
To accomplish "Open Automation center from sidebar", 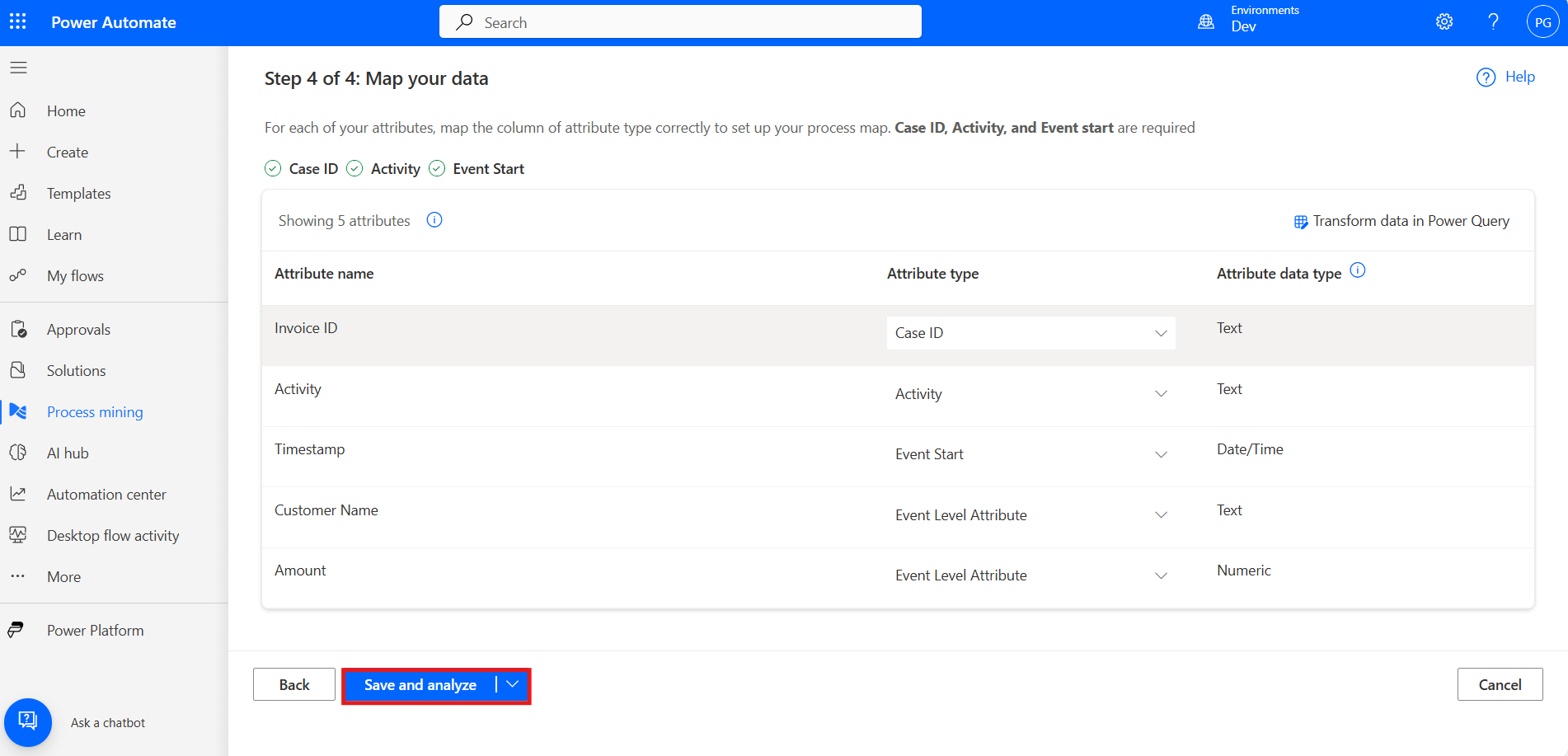I will coord(106,495).
